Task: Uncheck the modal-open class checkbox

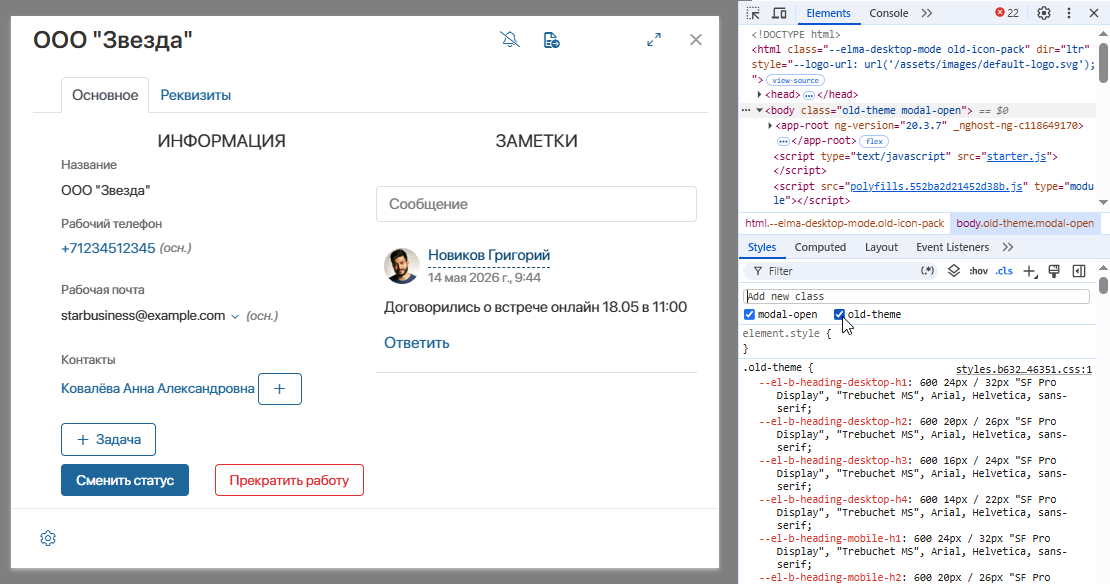Action: point(750,314)
